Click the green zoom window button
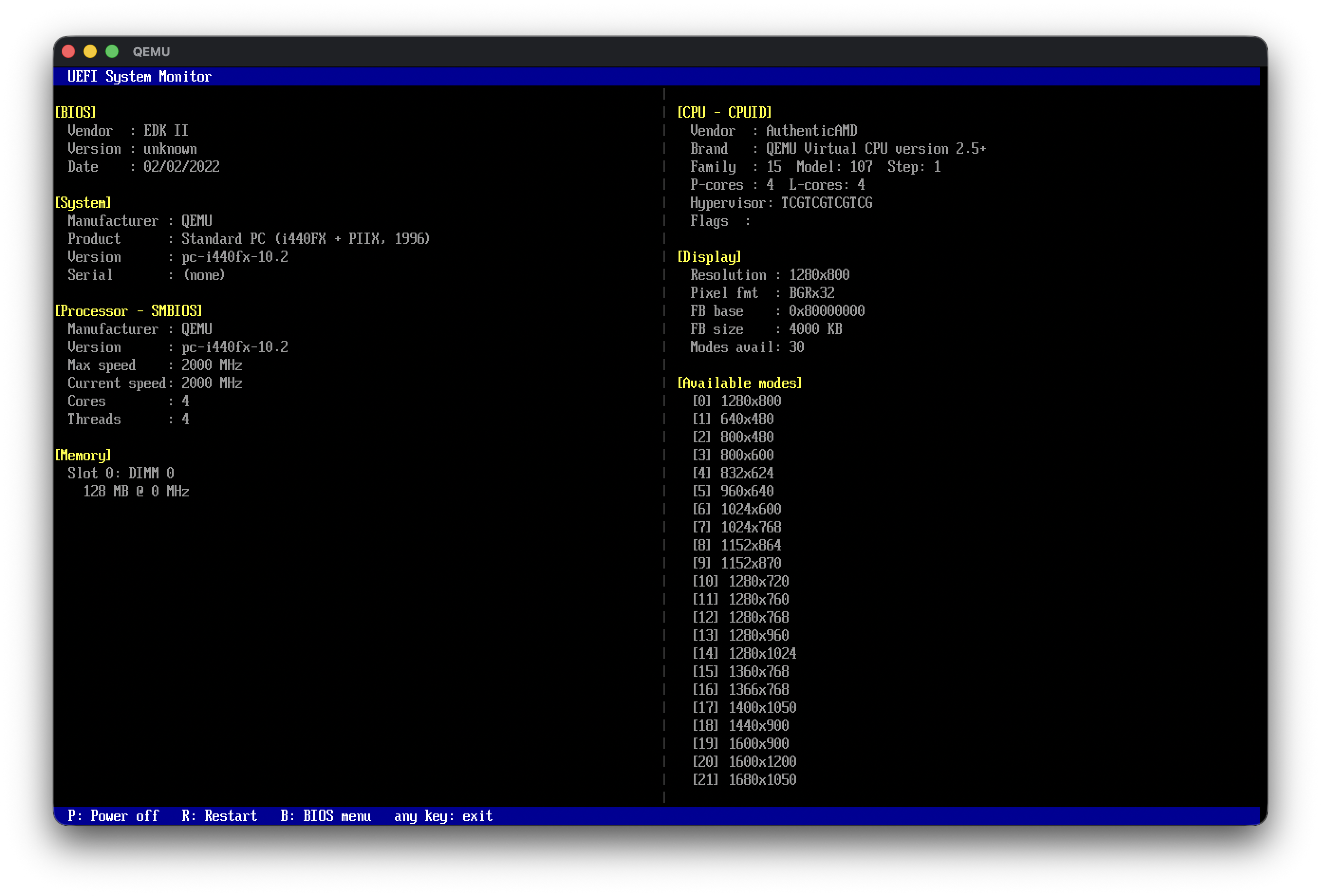The image size is (1321, 896). point(112,51)
